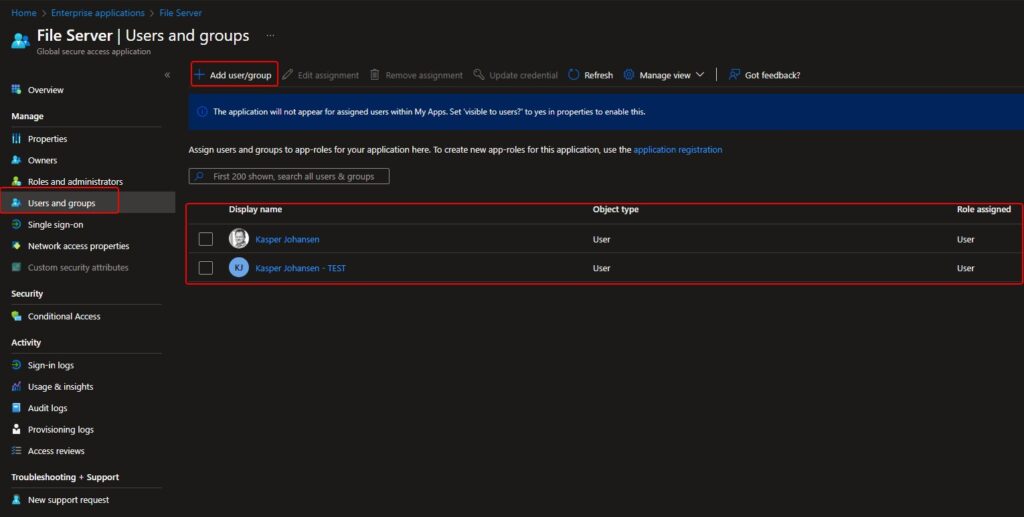This screenshot has height=517, width=1024.
Task: Click the plus icon for Add user/group
Action: point(199,74)
